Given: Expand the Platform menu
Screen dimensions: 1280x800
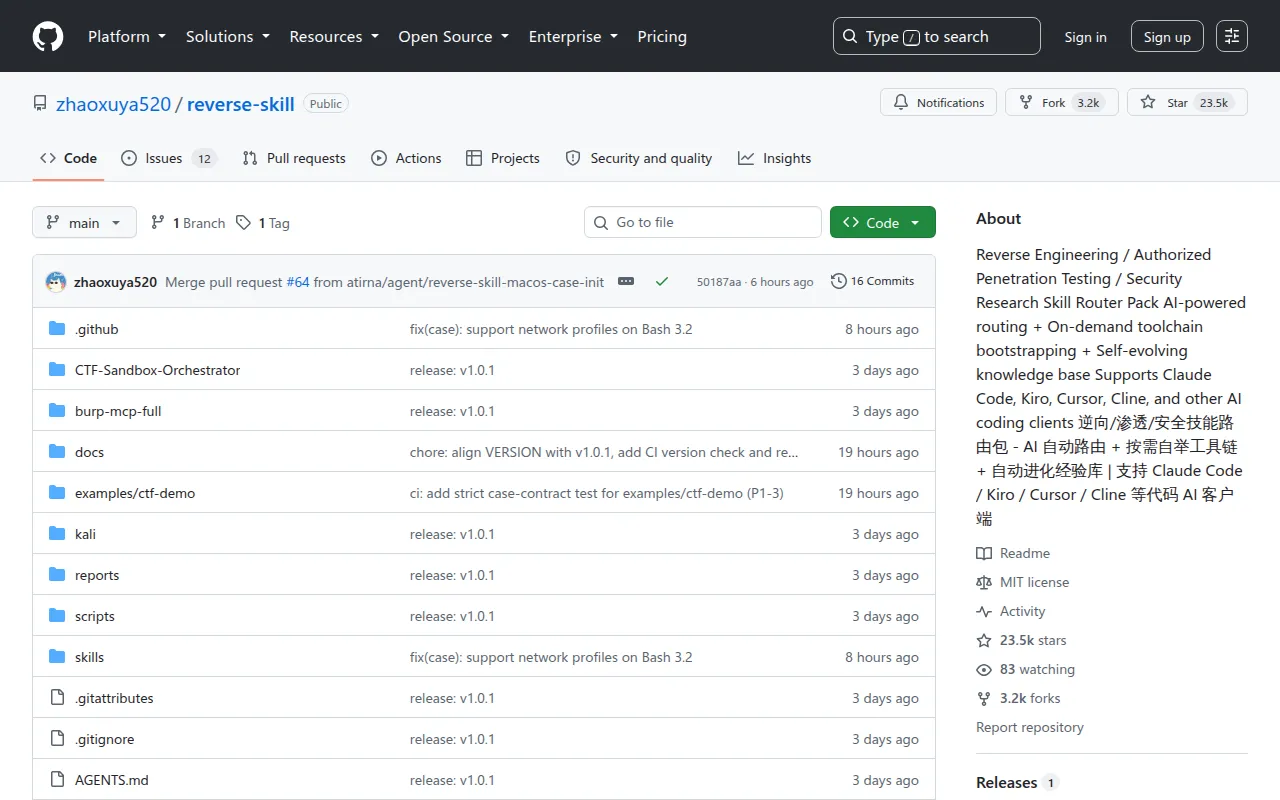Looking at the screenshot, I should pos(129,36).
